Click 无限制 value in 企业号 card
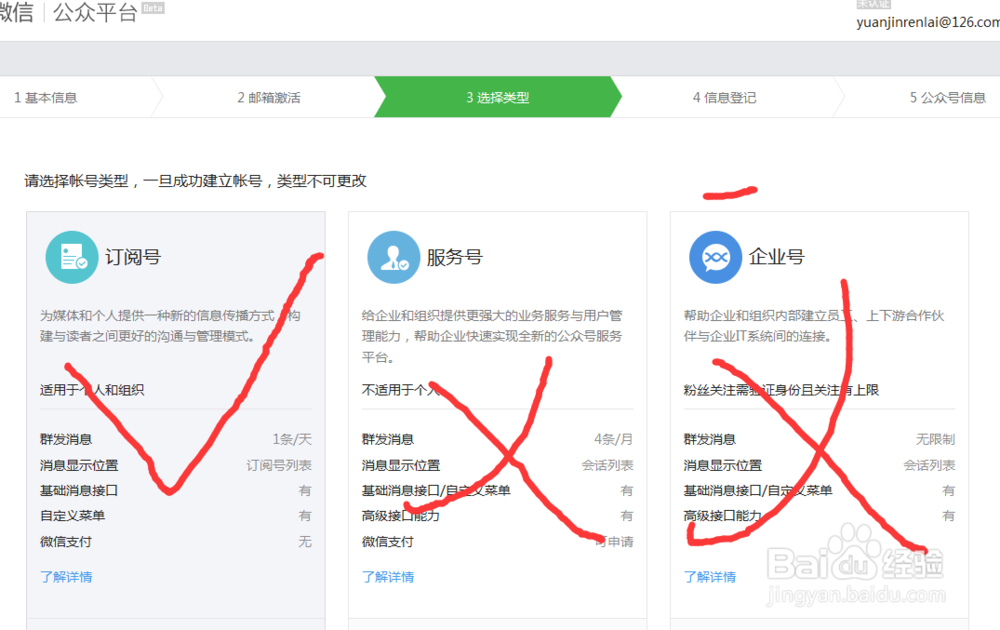1000x630 pixels. point(936,439)
